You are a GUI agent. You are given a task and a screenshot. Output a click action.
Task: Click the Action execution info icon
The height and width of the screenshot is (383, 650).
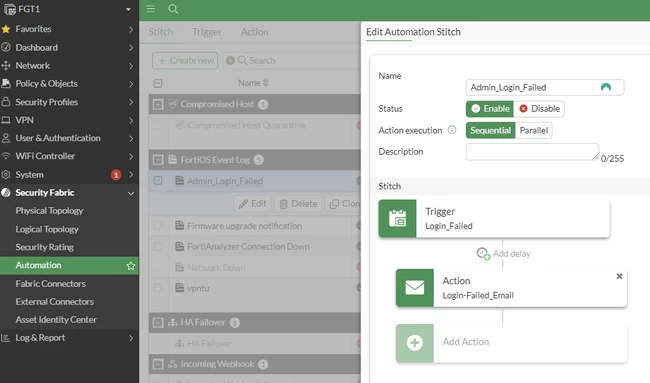(x=452, y=130)
